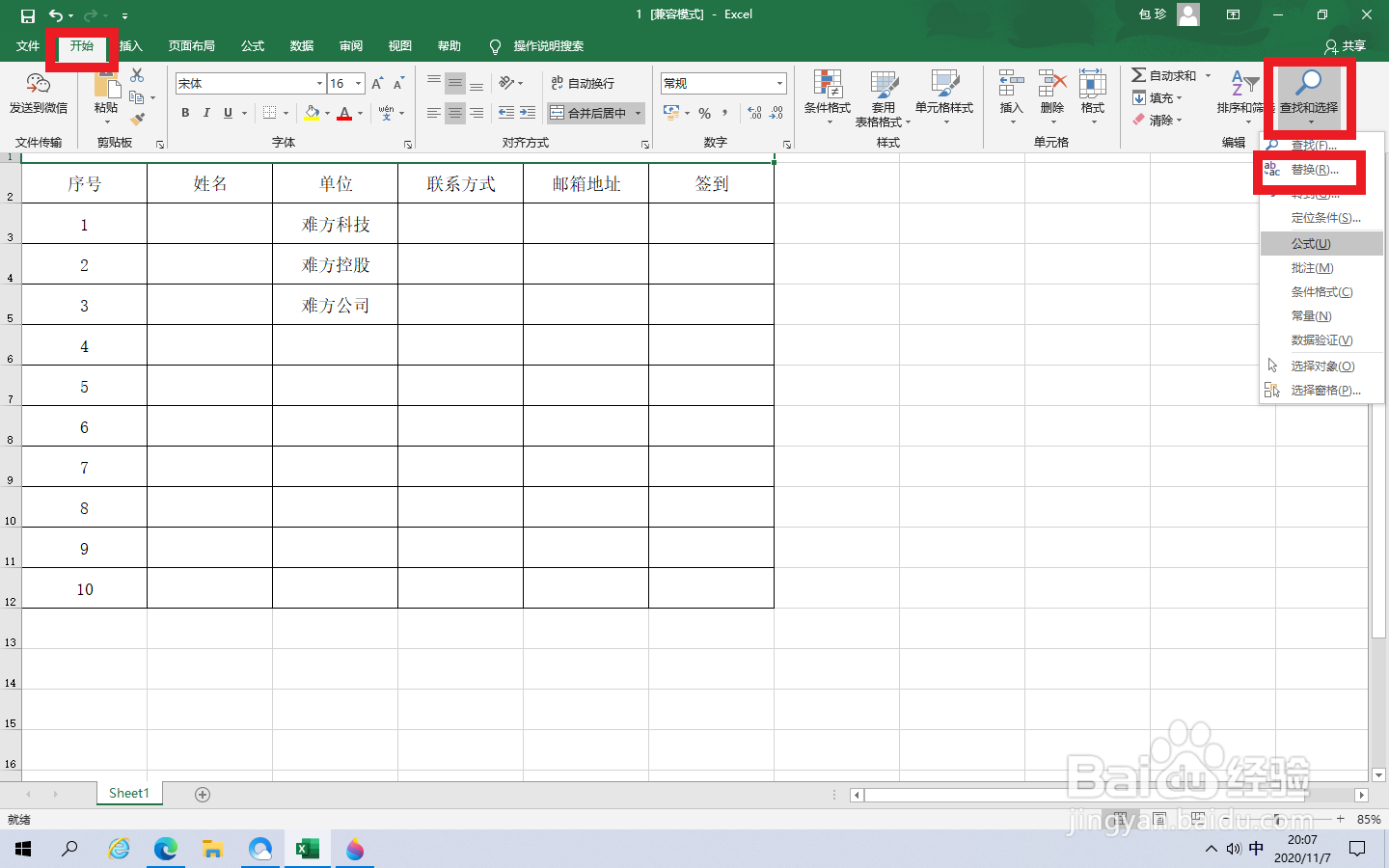Screen dimensions: 1389x868
Task: Open the Insert cells icon
Action: [1011, 84]
